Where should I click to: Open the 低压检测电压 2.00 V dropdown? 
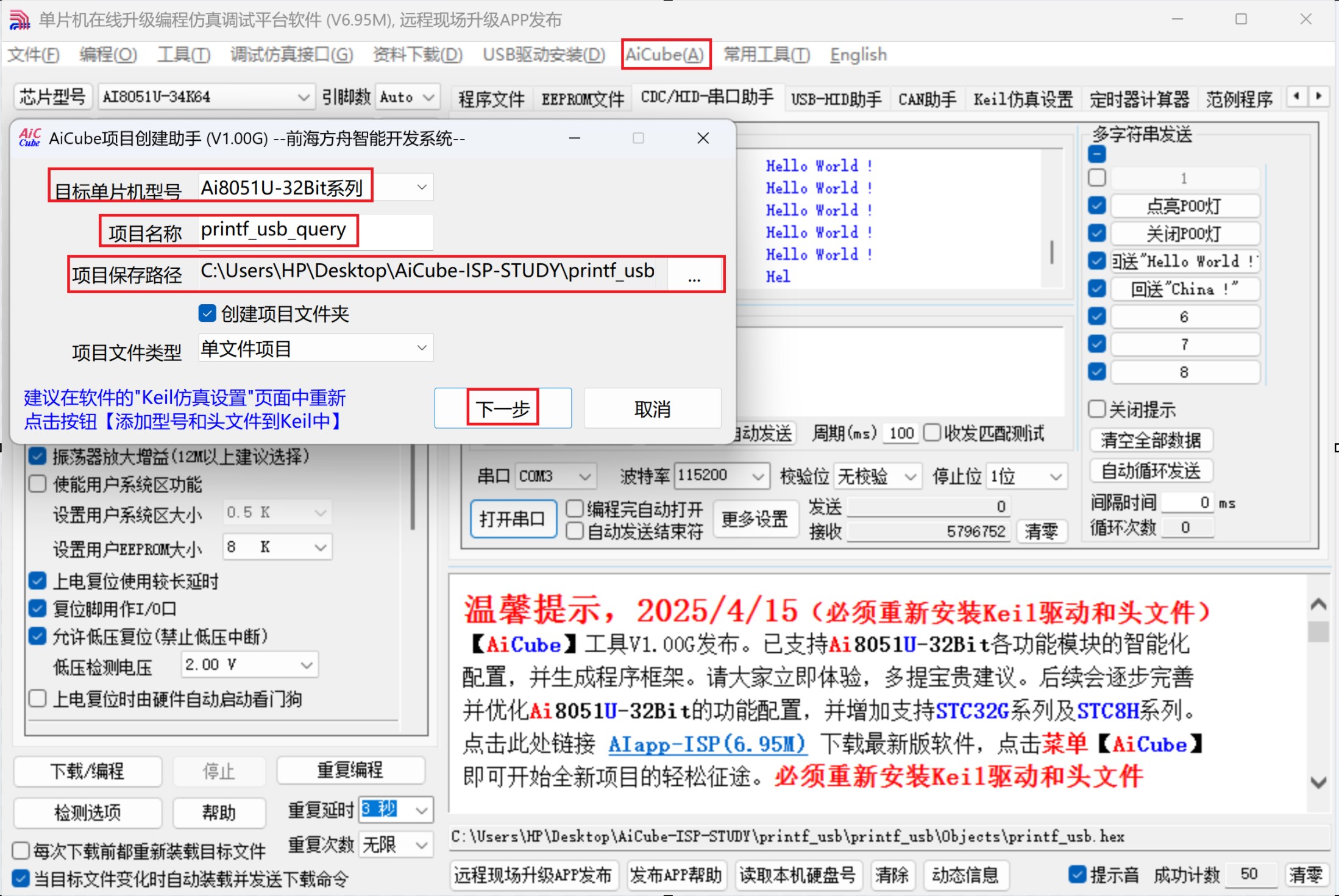[x=249, y=665]
